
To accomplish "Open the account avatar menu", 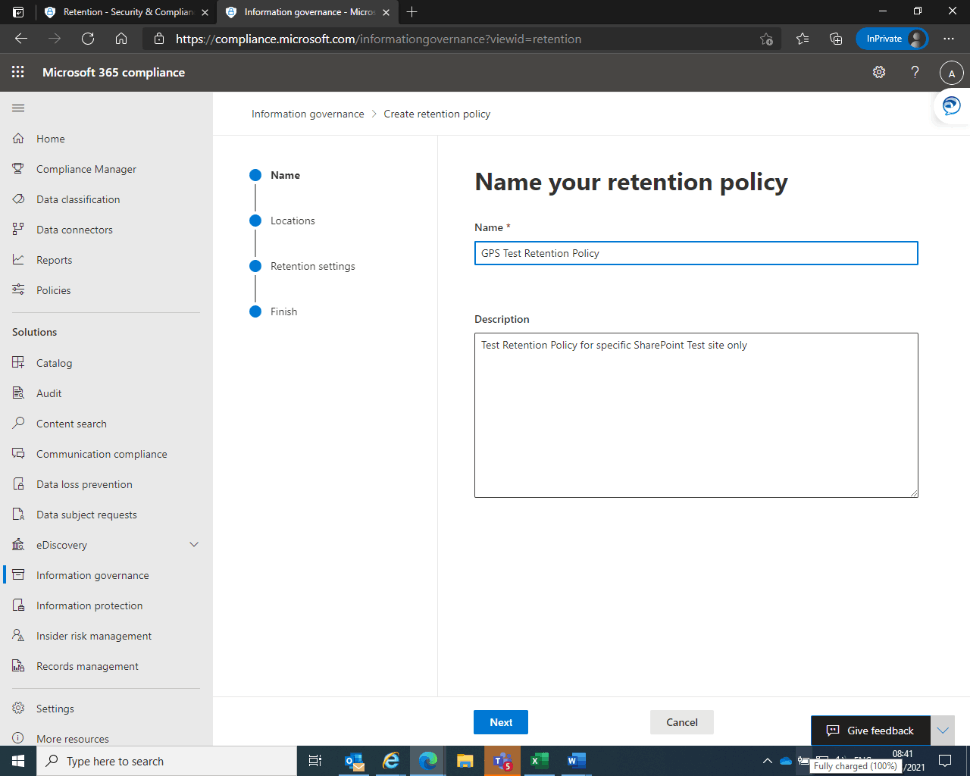I will [951, 73].
